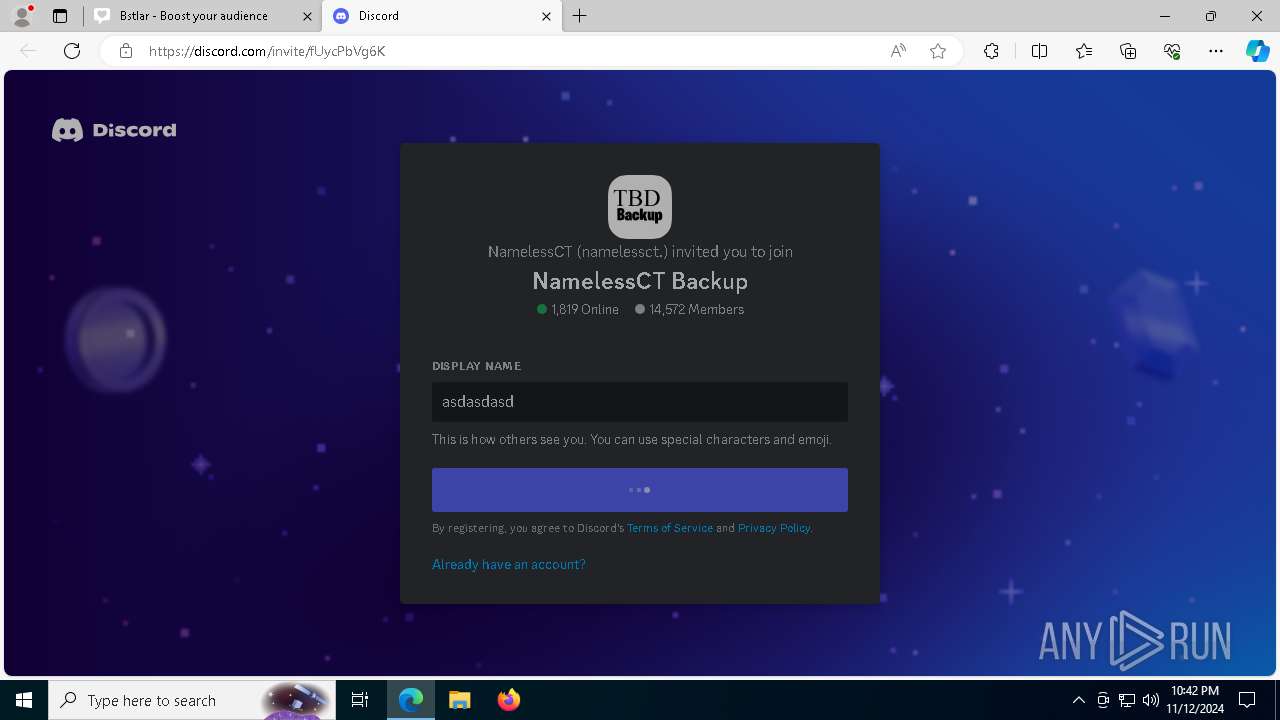Open the clock and calendar

(x=1195, y=700)
